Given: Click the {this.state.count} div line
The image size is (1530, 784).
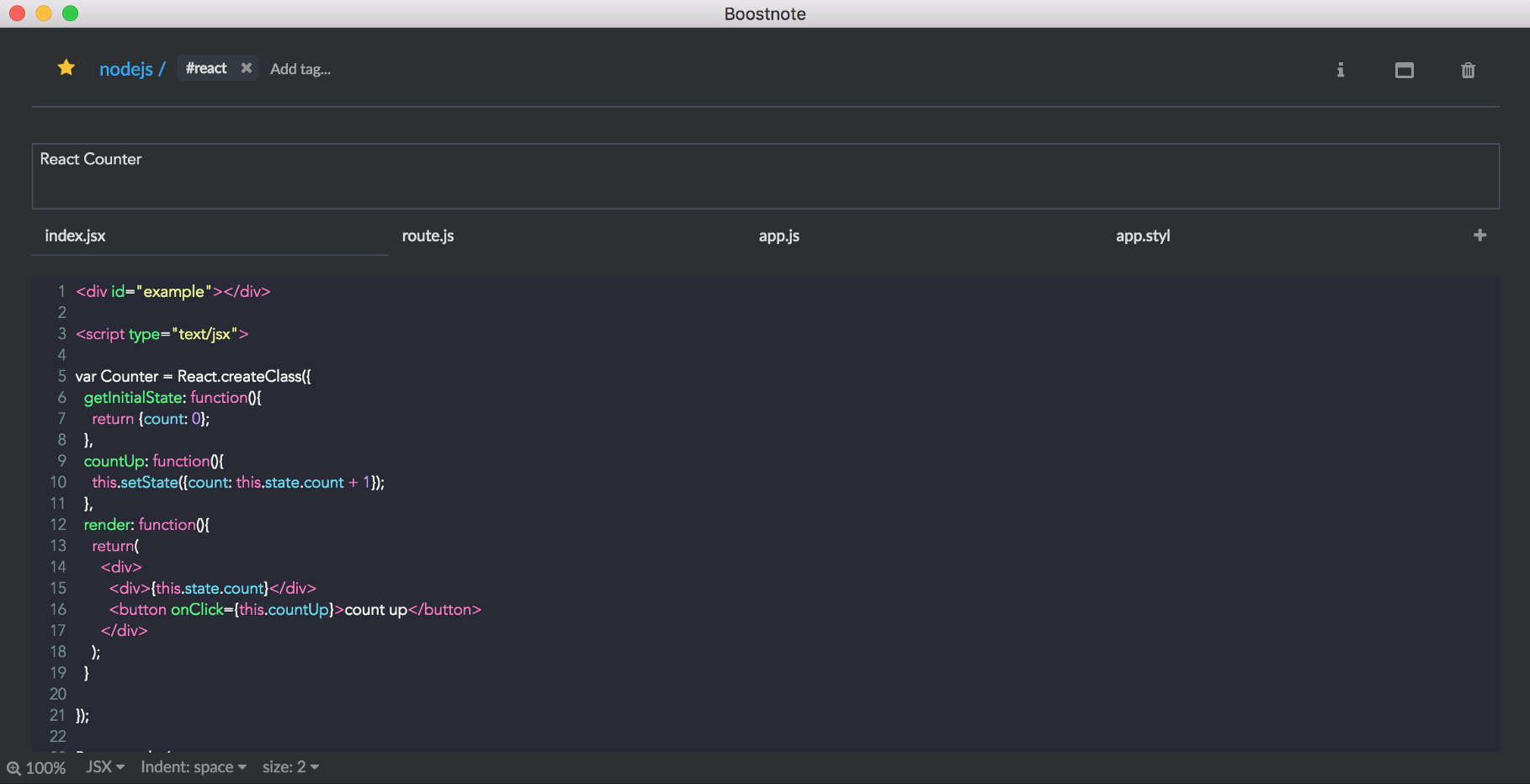Looking at the screenshot, I should click(213, 588).
